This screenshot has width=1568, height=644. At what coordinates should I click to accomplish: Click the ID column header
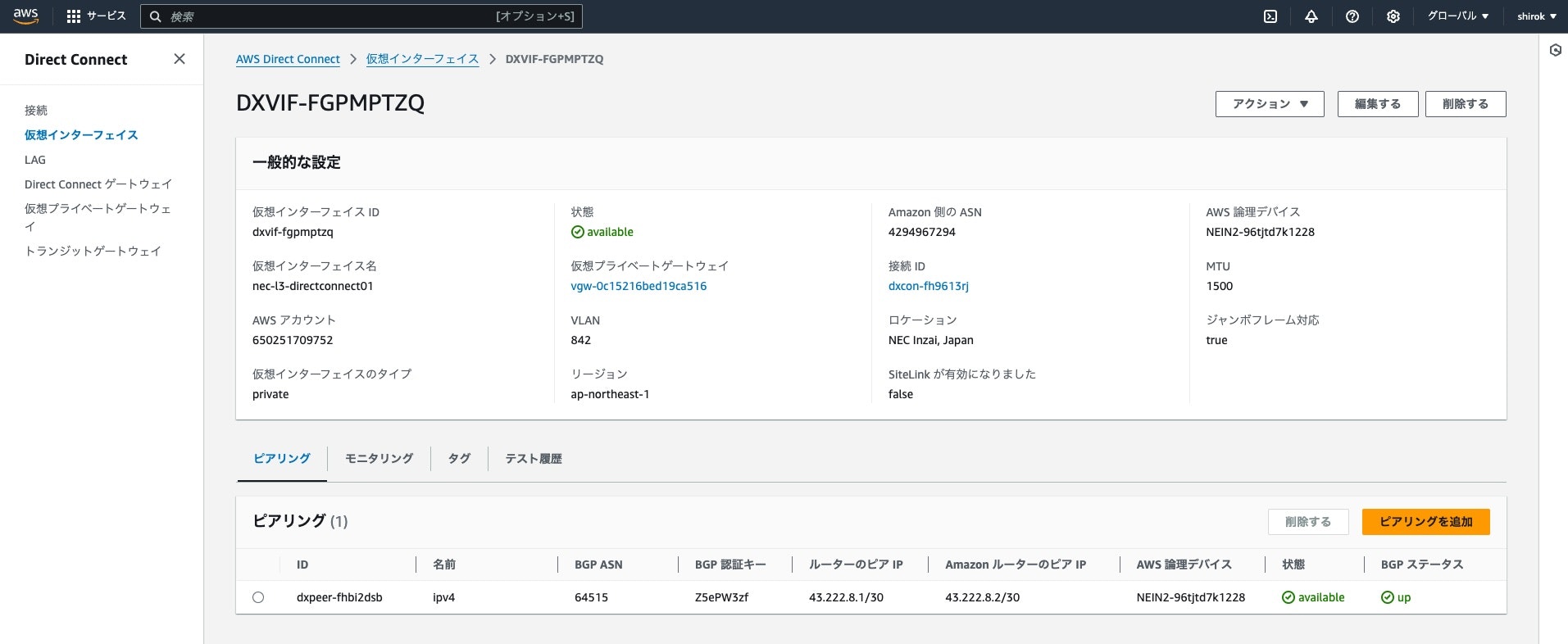(x=302, y=565)
